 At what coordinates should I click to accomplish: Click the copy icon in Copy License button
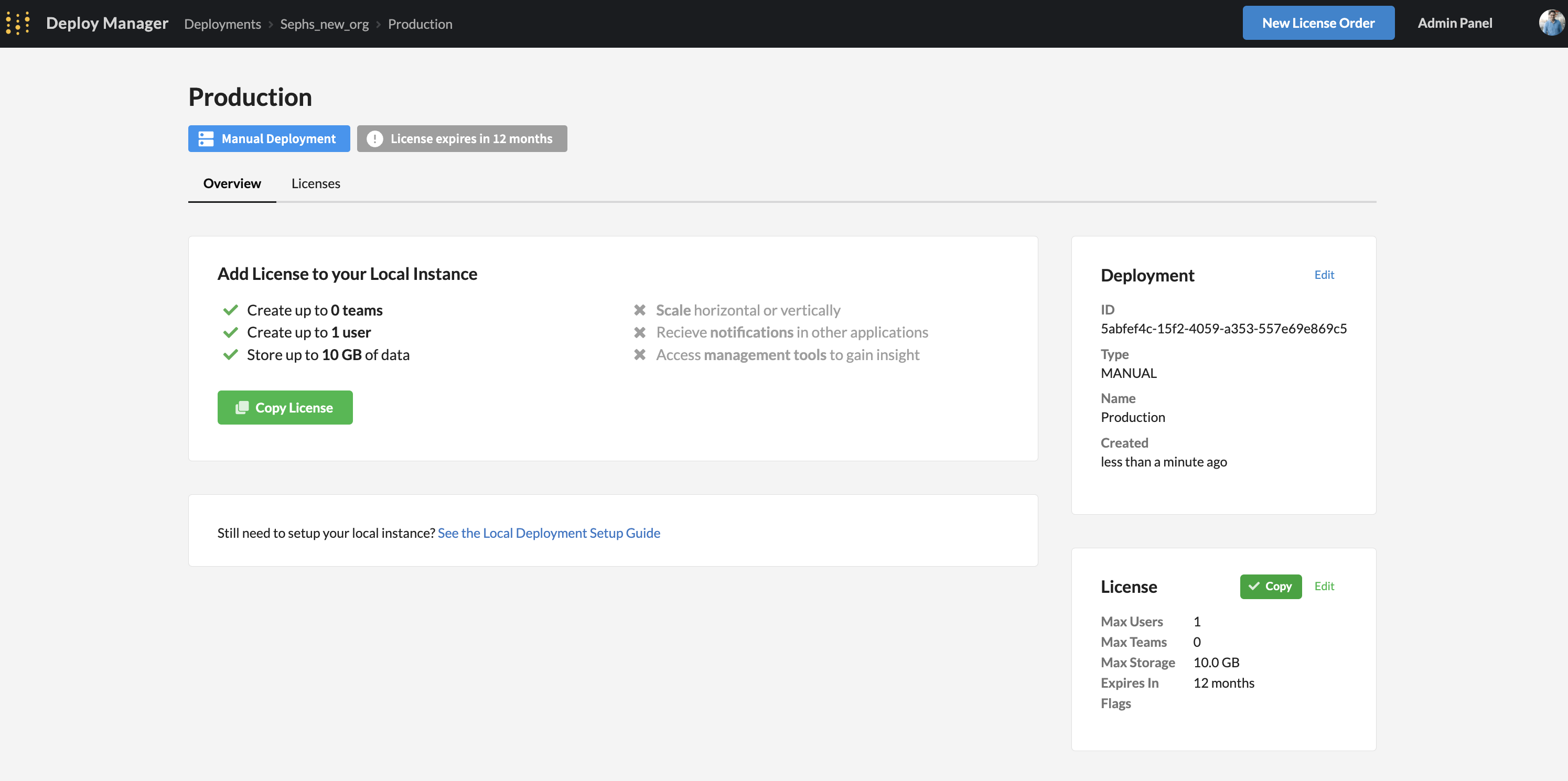click(x=242, y=407)
